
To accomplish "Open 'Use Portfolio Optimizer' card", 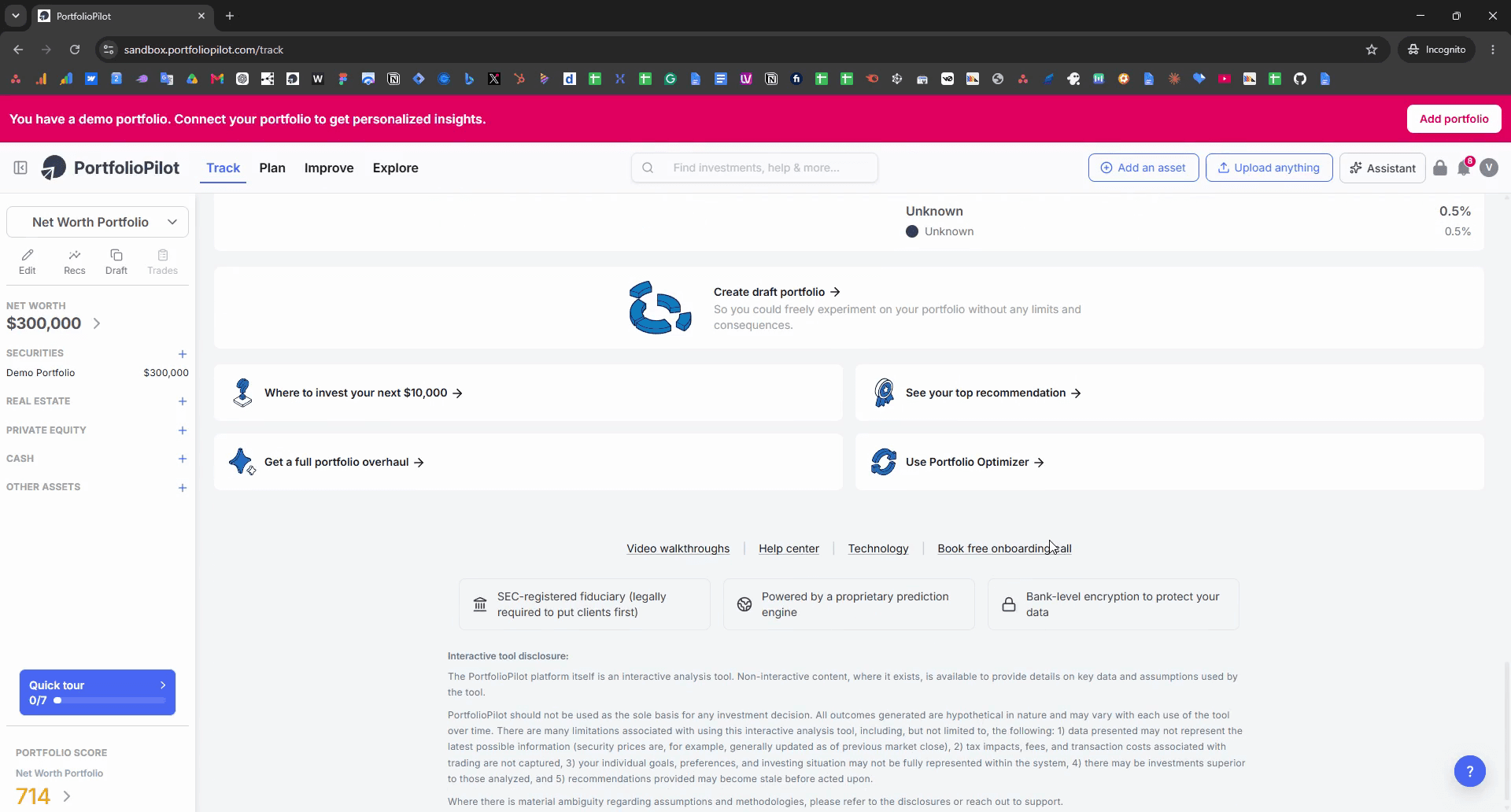I will [x=1169, y=462].
